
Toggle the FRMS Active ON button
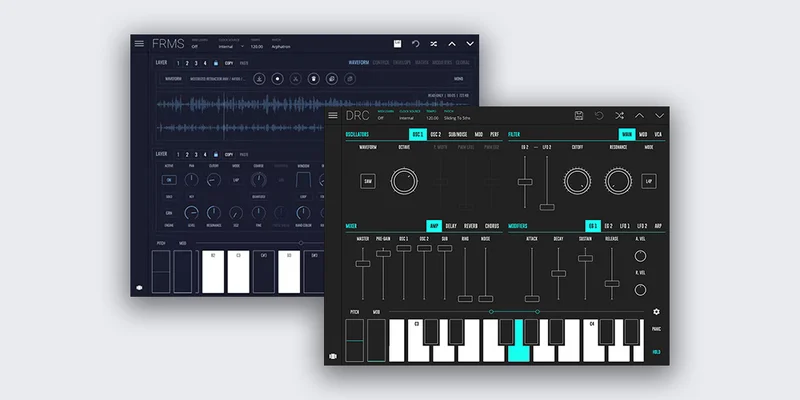tap(169, 180)
